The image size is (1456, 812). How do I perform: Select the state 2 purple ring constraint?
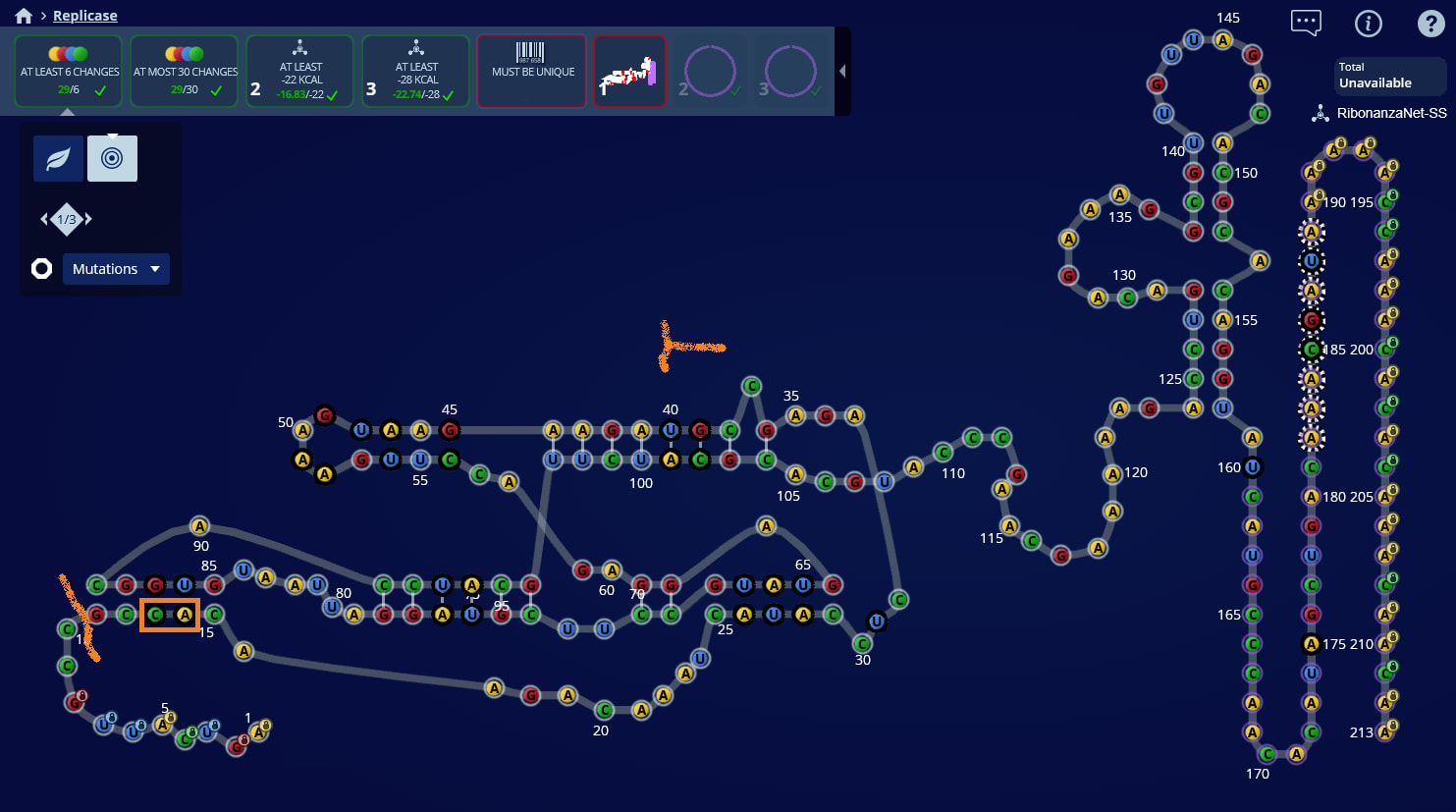pos(710,72)
